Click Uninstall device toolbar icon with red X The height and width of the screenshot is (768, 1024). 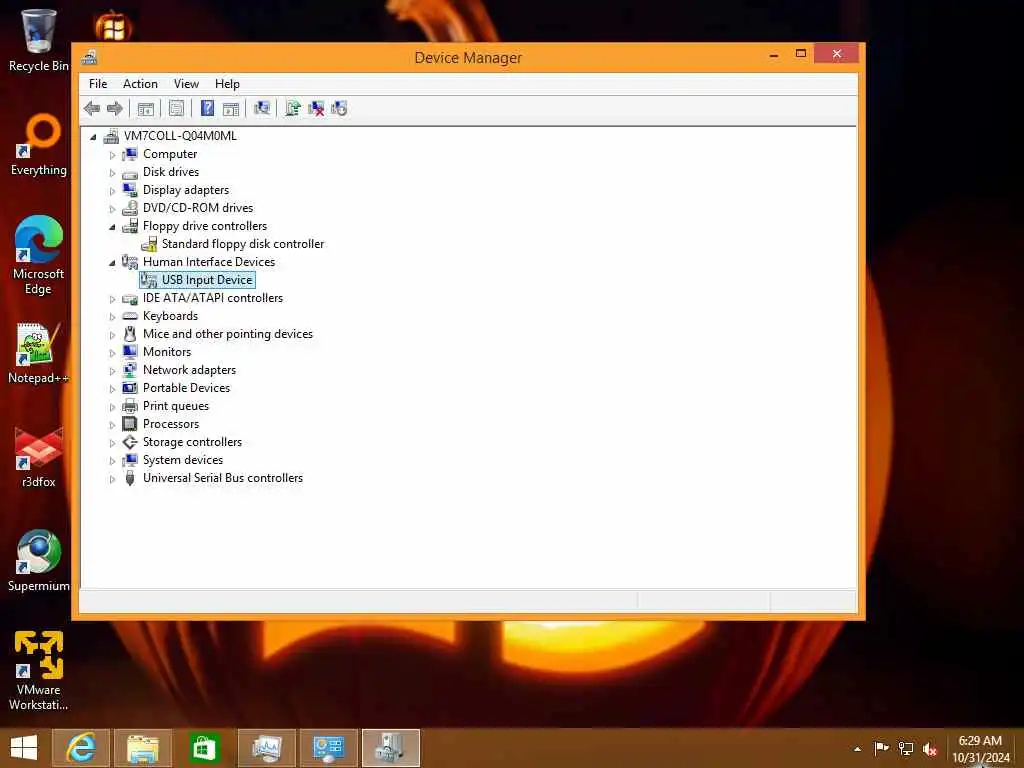click(316, 108)
